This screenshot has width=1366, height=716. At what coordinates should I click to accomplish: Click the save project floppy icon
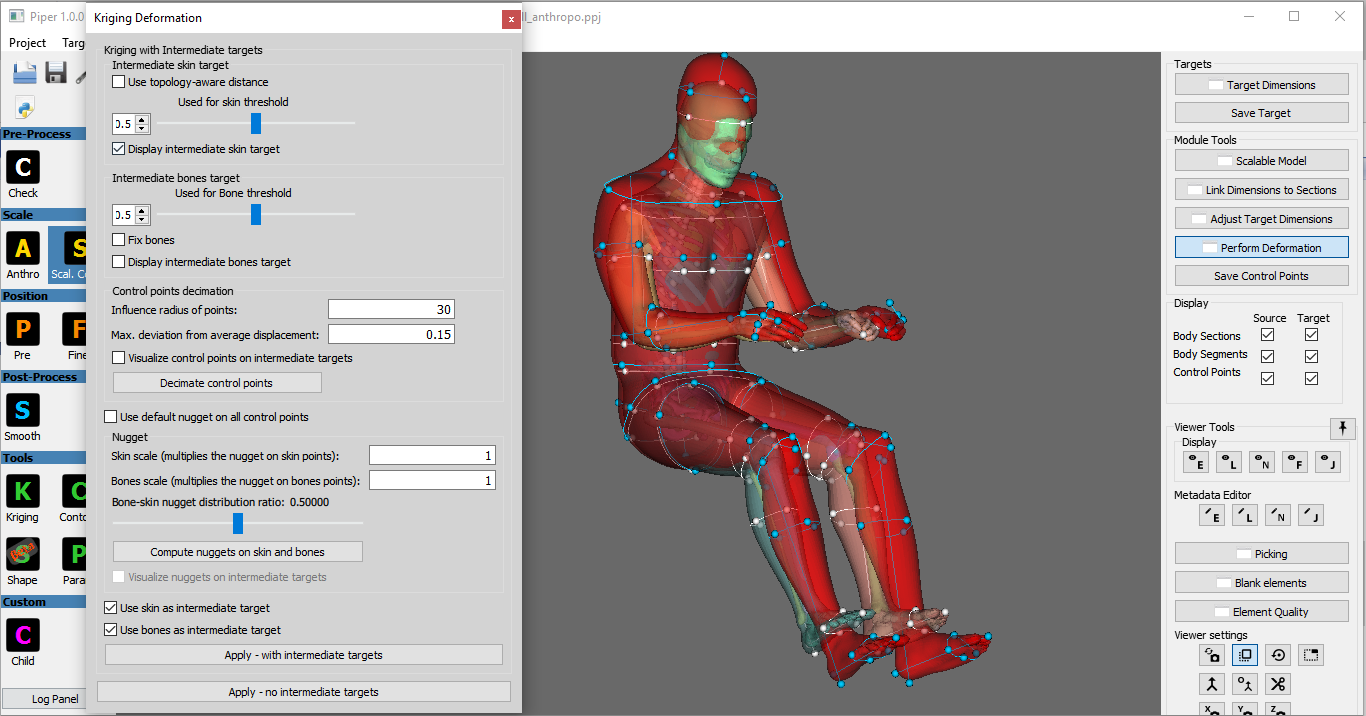pyautogui.click(x=55, y=72)
